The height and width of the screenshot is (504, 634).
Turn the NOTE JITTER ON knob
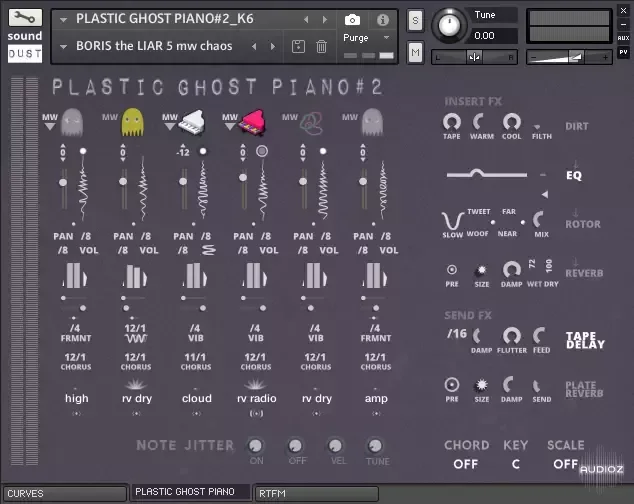coord(255,445)
